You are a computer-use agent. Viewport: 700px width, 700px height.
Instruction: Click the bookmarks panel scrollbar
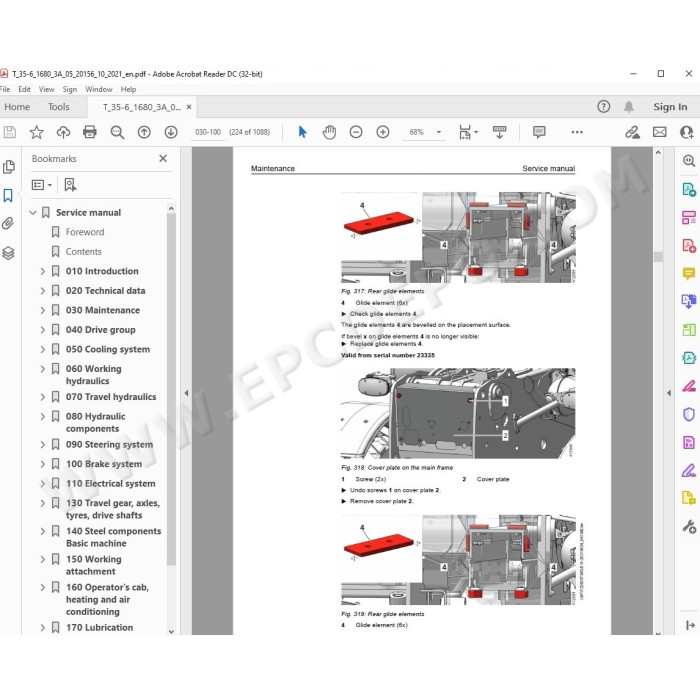coord(171,388)
